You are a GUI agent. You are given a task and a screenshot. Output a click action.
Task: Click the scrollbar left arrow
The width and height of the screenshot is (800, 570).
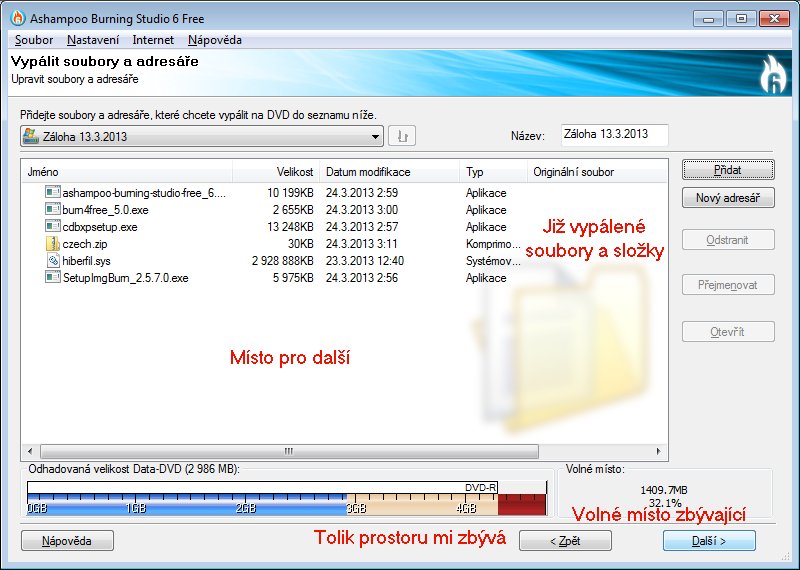(30, 451)
